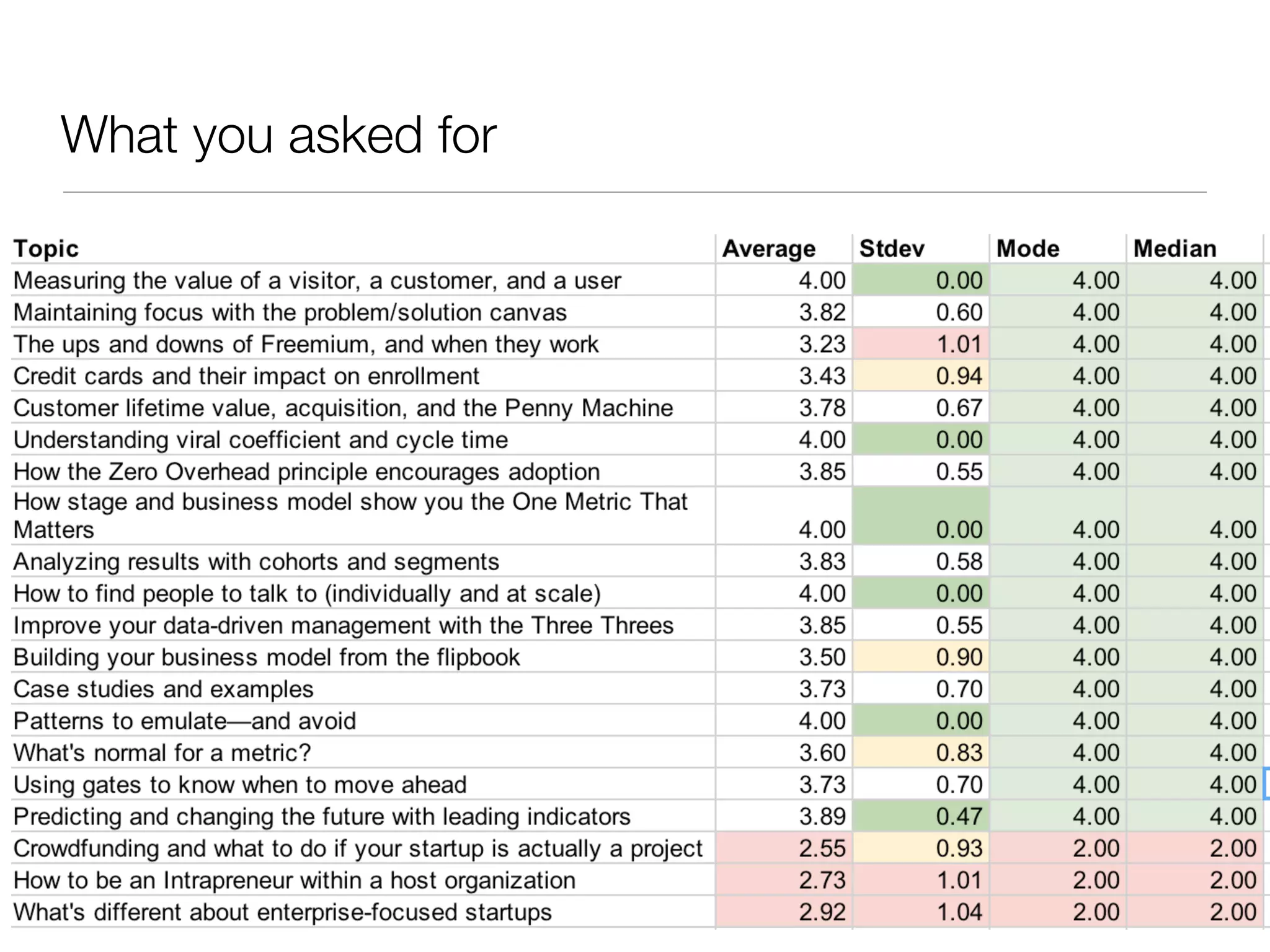
Task: Select the 0.90 Stdev for flipbook row
Action: point(959,657)
